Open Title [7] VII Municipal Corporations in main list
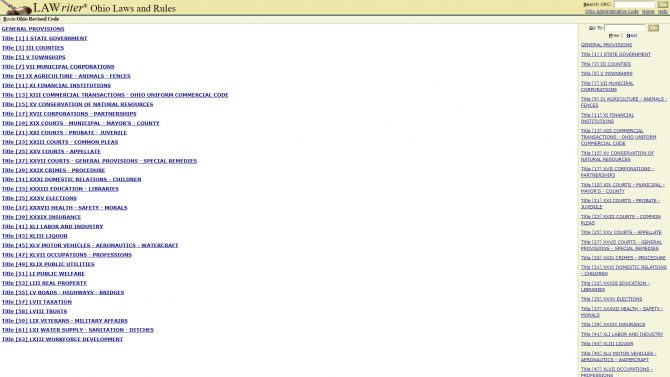 coord(58,67)
